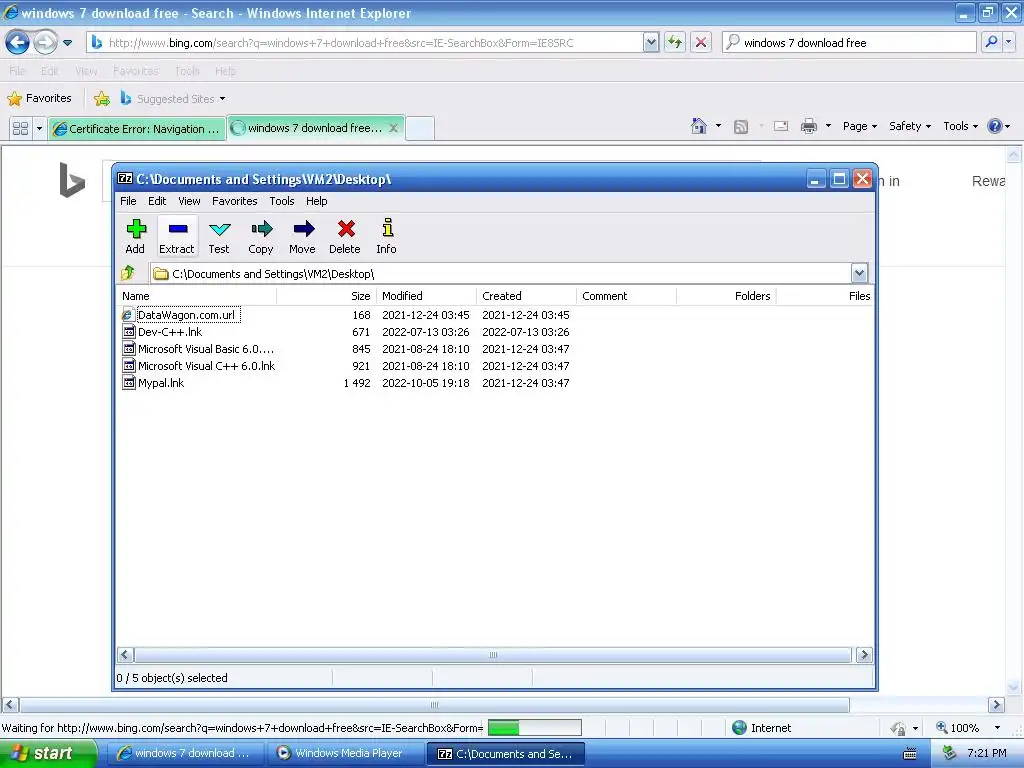Click Internet Explorer Forward button
This screenshot has height=768, width=1024.
pos(45,43)
